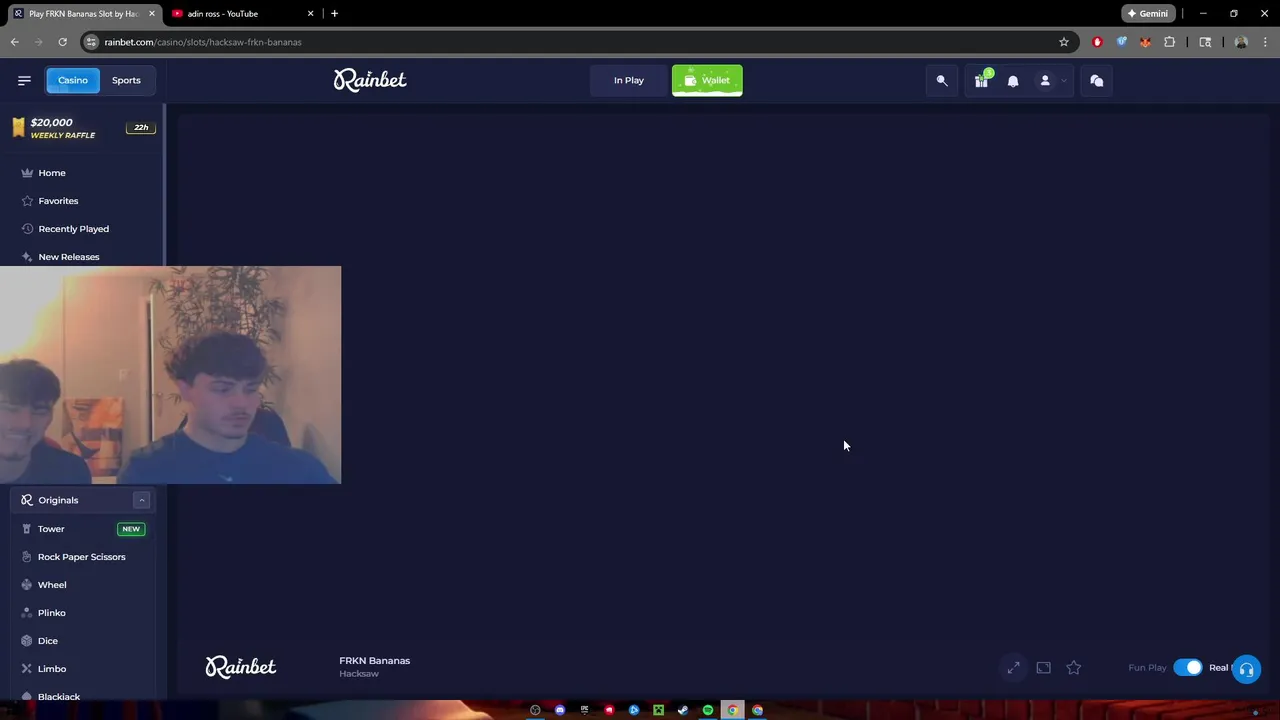The width and height of the screenshot is (1280, 720).
Task: Open the site search magnifier
Action: pyautogui.click(x=942, y=80)
